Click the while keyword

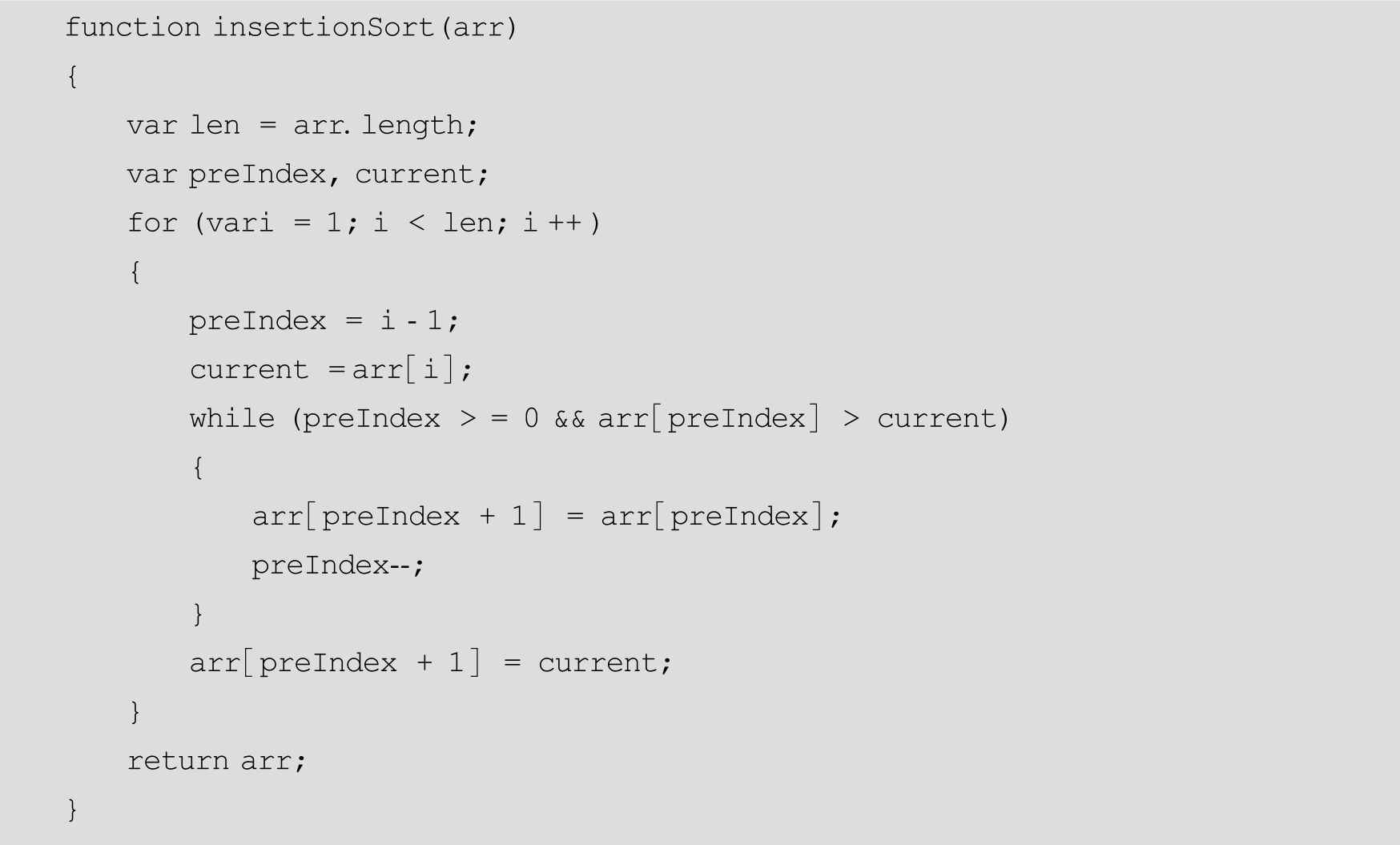coord(231,419)
